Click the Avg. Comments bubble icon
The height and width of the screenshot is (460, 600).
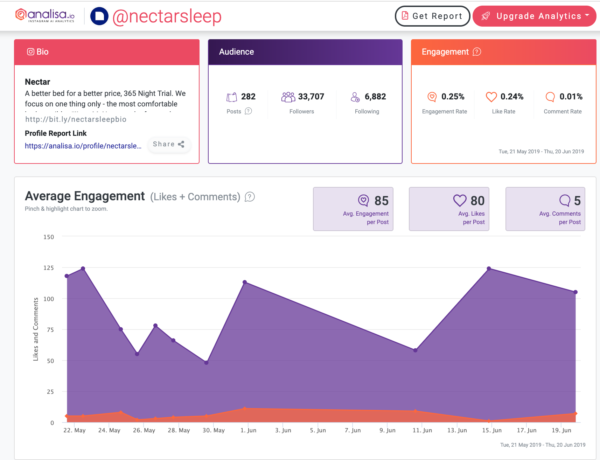[565, 200]
